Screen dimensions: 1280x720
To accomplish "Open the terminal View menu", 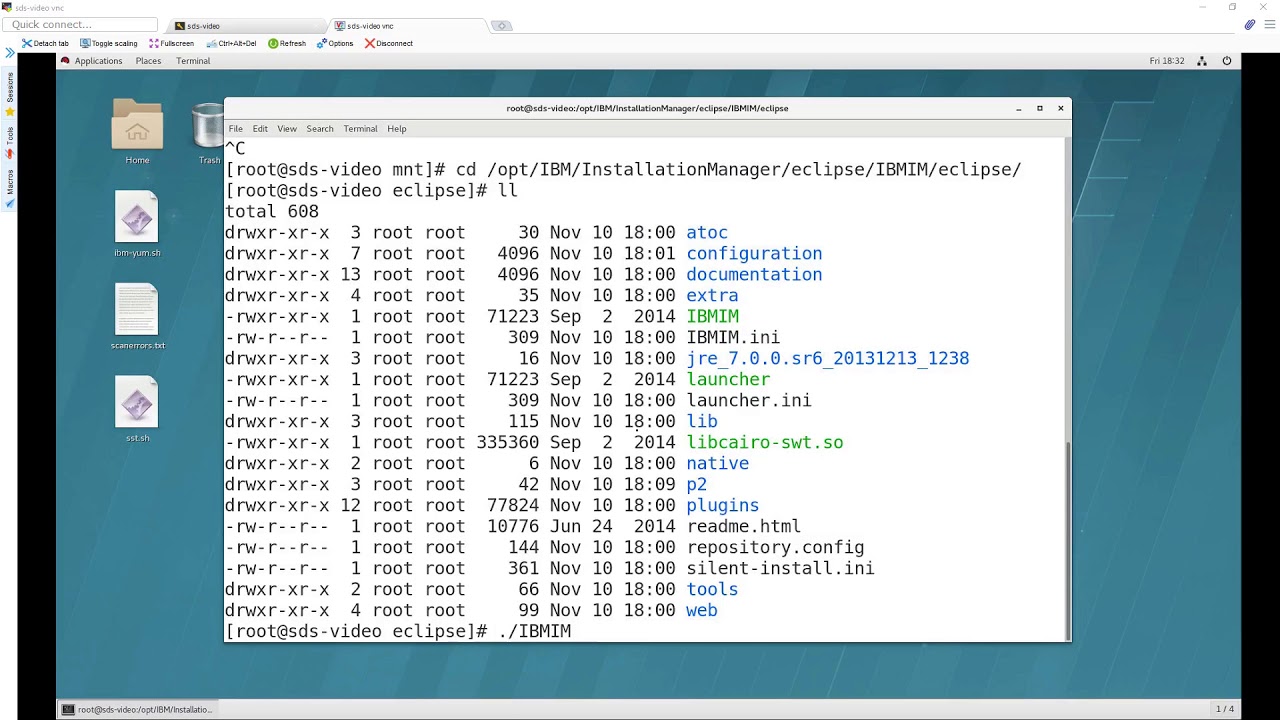I will click(x=287, y=129).
